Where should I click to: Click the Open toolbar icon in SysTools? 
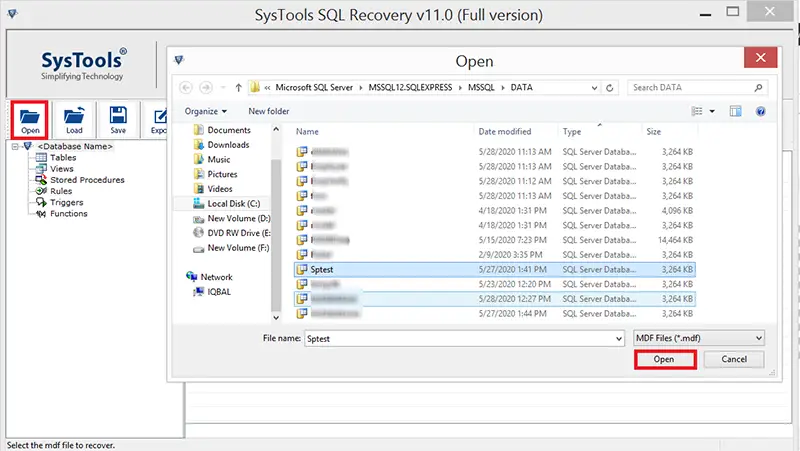click(x=30, y=120)
